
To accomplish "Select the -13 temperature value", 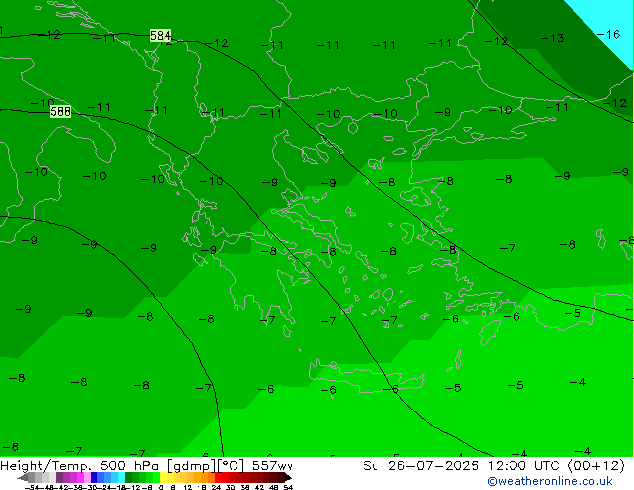I will (x=552, y=38).
